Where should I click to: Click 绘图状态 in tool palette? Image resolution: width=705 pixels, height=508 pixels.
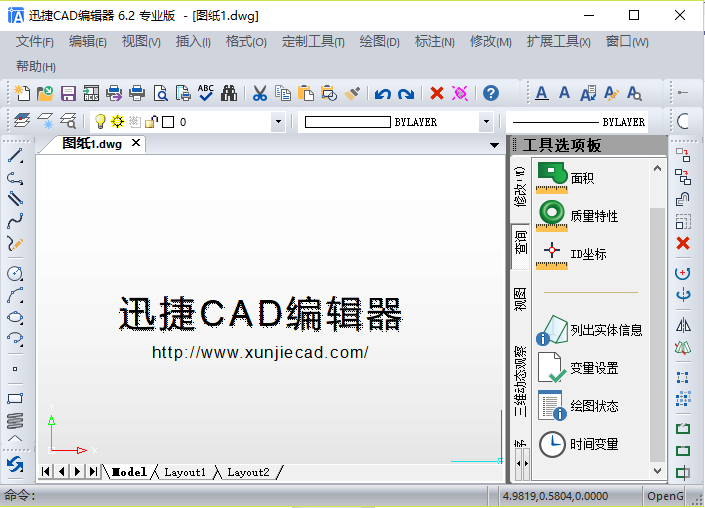tap(577, 406)
